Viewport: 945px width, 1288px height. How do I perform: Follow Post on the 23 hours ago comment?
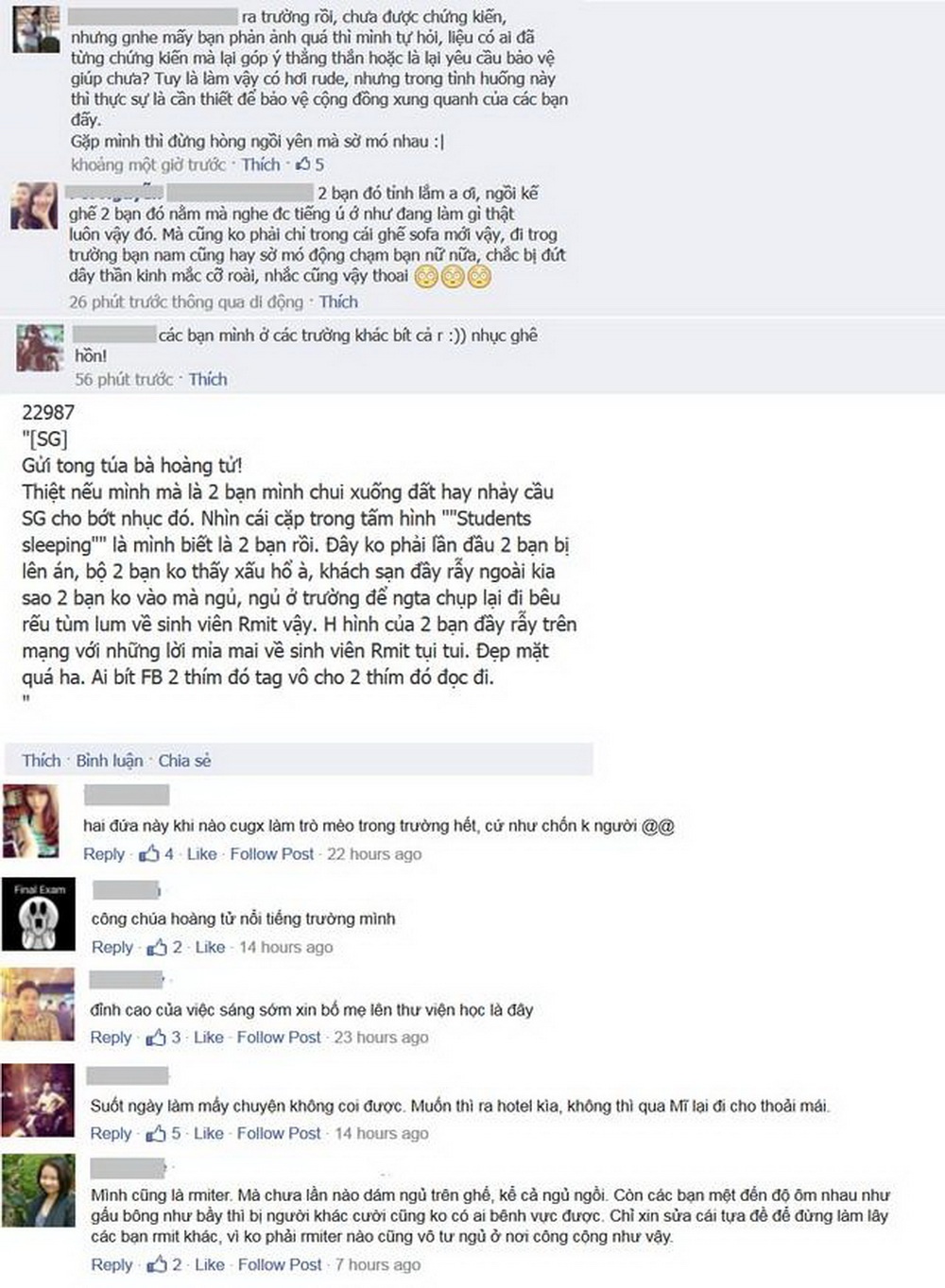pos(279,1038)
